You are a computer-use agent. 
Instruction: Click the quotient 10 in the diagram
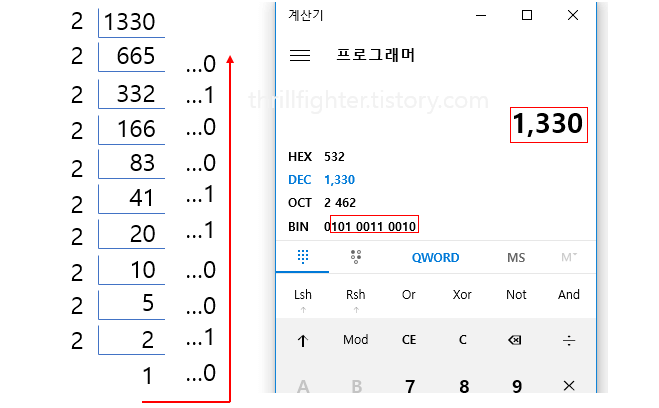143,270
